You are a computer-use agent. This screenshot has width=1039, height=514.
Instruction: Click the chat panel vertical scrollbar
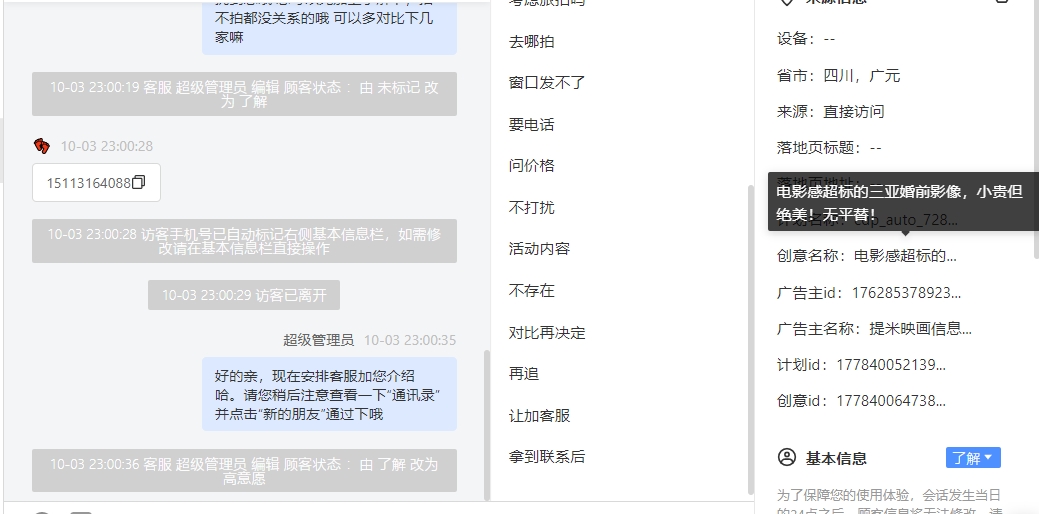click(487, 424)
